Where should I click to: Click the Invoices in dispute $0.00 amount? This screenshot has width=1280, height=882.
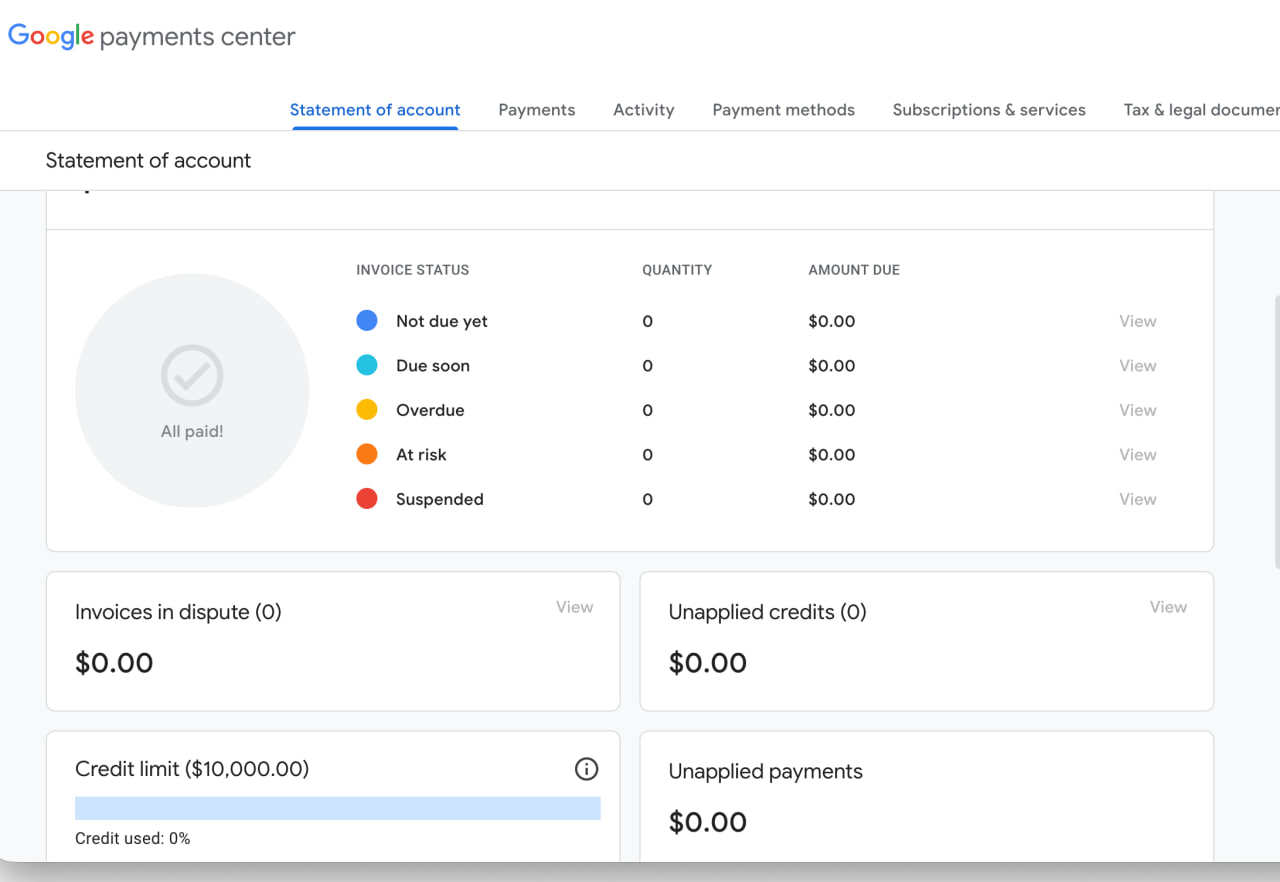(x=114, y=663)
